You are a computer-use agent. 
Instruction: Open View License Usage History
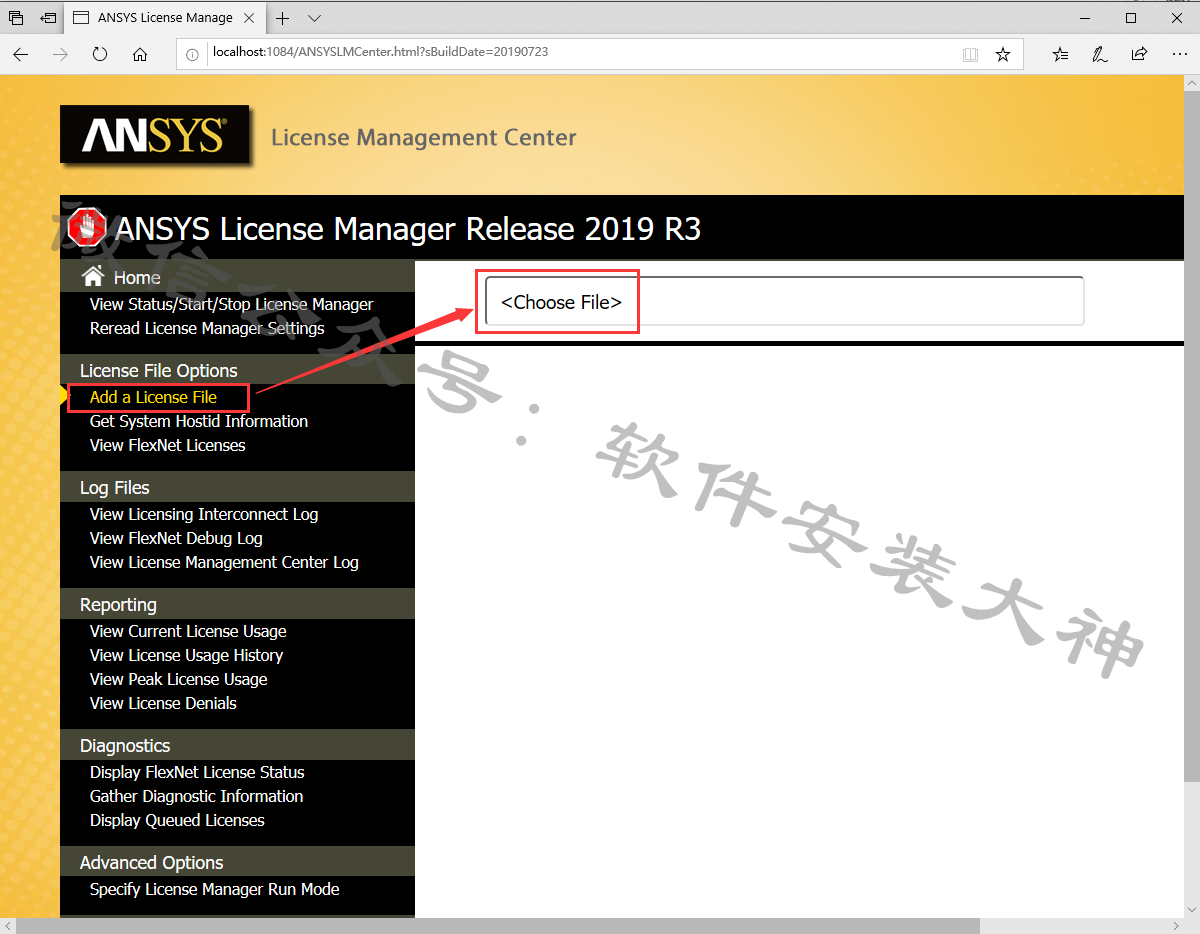click(186, 655)
